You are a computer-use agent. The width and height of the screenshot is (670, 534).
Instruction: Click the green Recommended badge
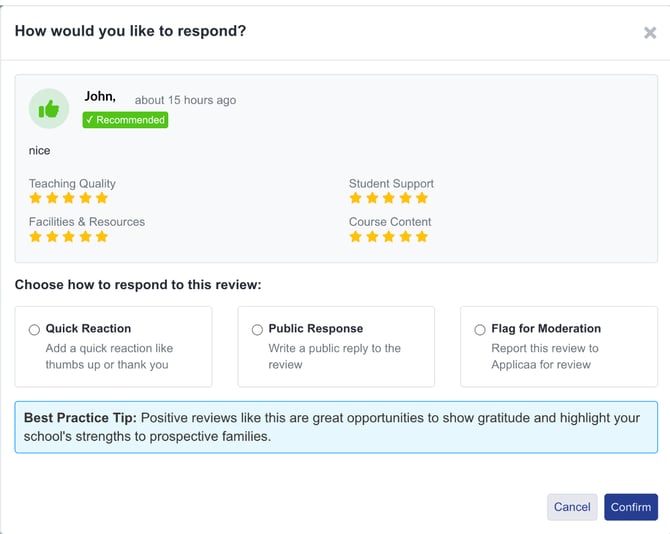pyautogui.click(x=125, y=120)
